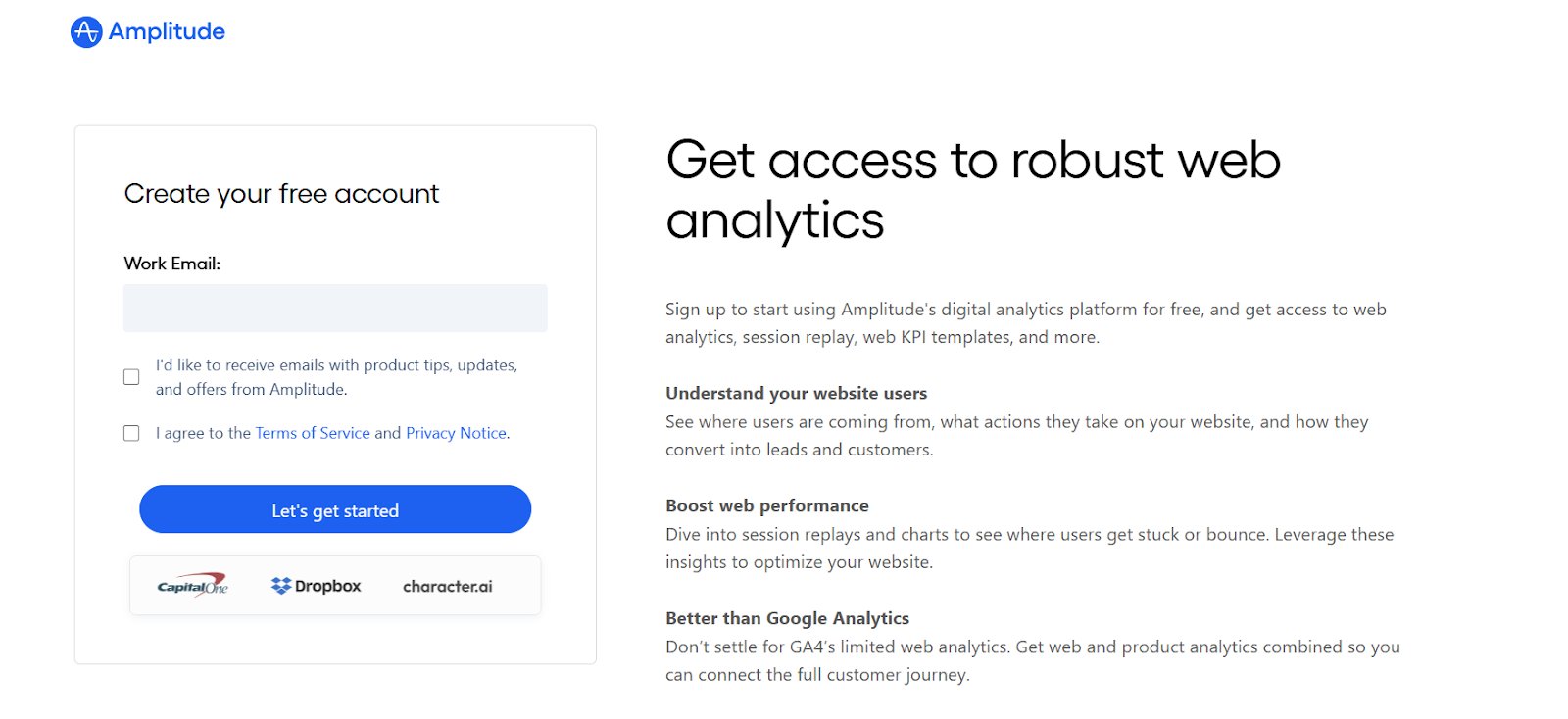Image resolution: width=1568 pixels, height=719 pixels.
Task: Click the customer logos strip panel
Action: pos(335,586)
